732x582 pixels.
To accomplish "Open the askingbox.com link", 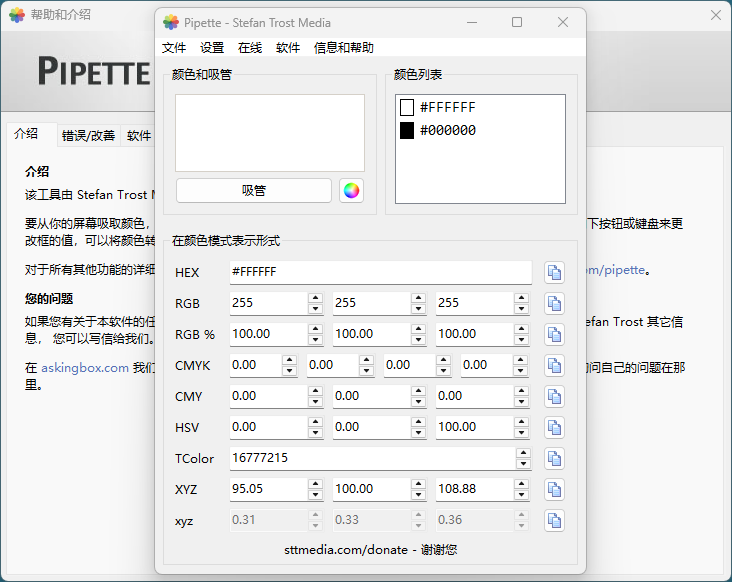I will (85, 367).
